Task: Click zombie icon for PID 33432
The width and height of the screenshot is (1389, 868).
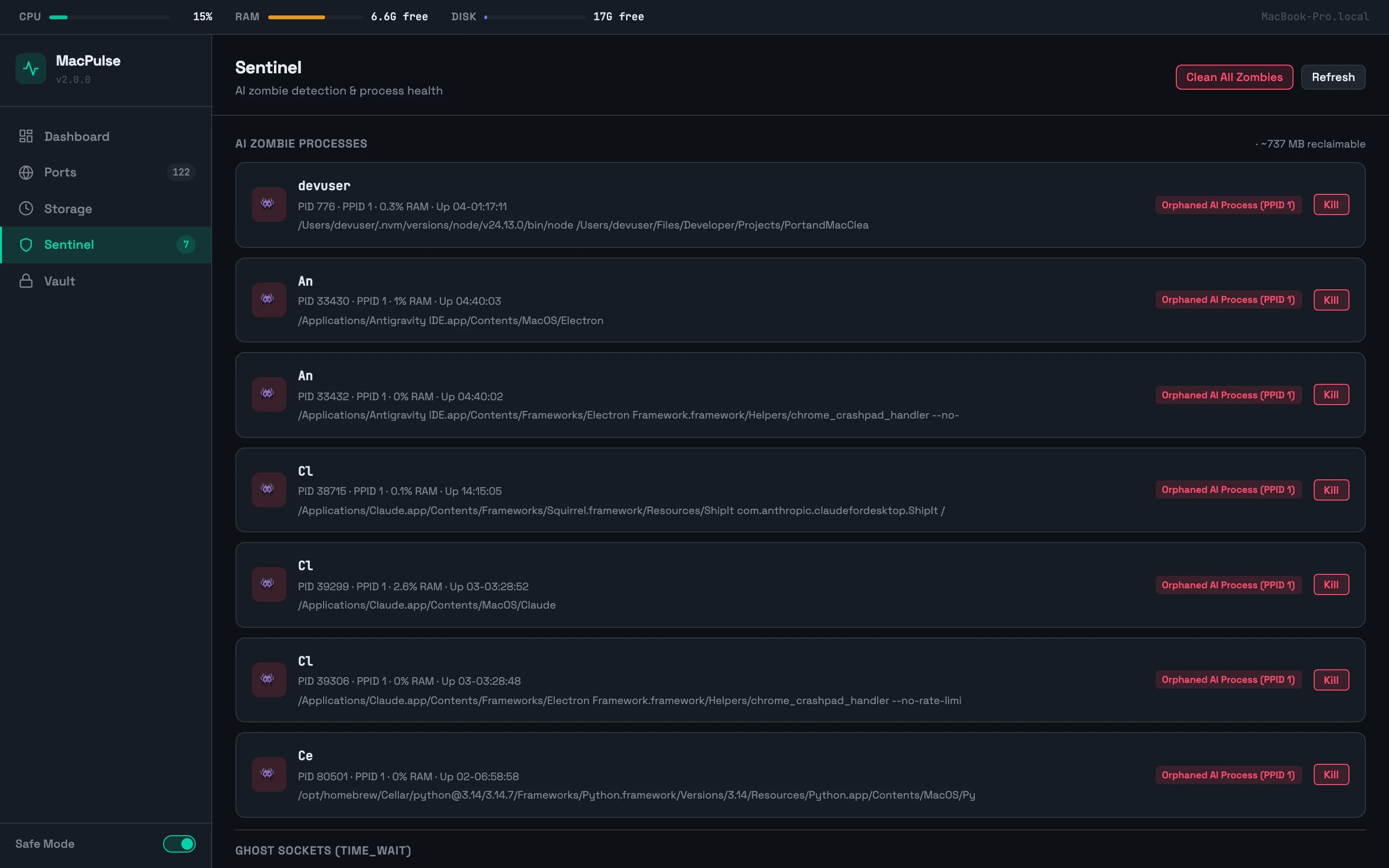Action: click(269, 394)
